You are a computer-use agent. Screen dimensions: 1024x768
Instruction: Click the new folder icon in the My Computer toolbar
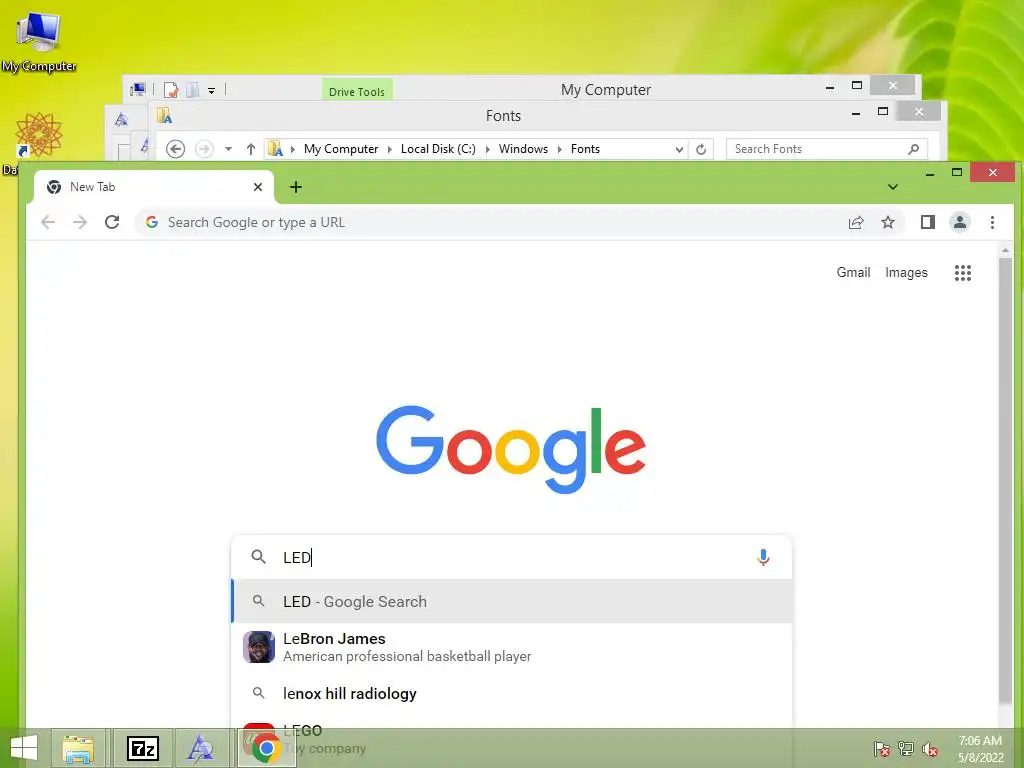[x=193, y=89]
